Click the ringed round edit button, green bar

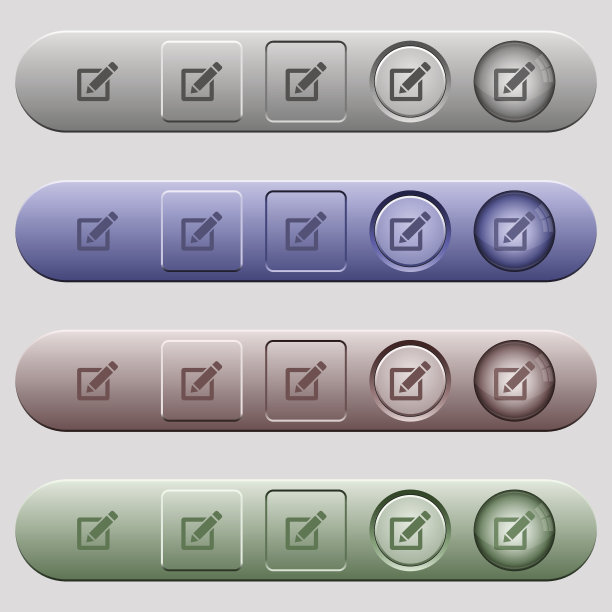(410, 530)
